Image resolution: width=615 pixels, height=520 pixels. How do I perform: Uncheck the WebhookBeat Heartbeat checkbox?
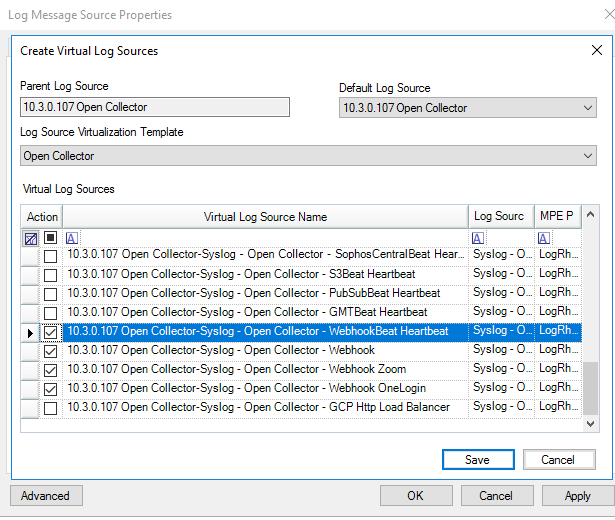(x=50, y=332)
